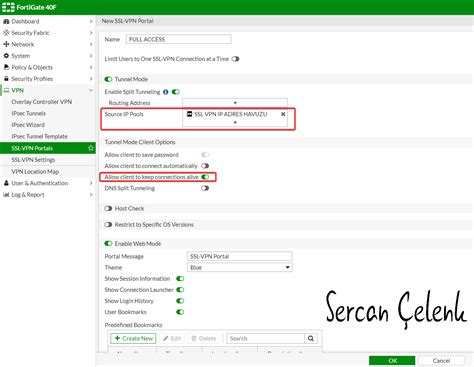Click the Security Fabric icon

(6, 33)
